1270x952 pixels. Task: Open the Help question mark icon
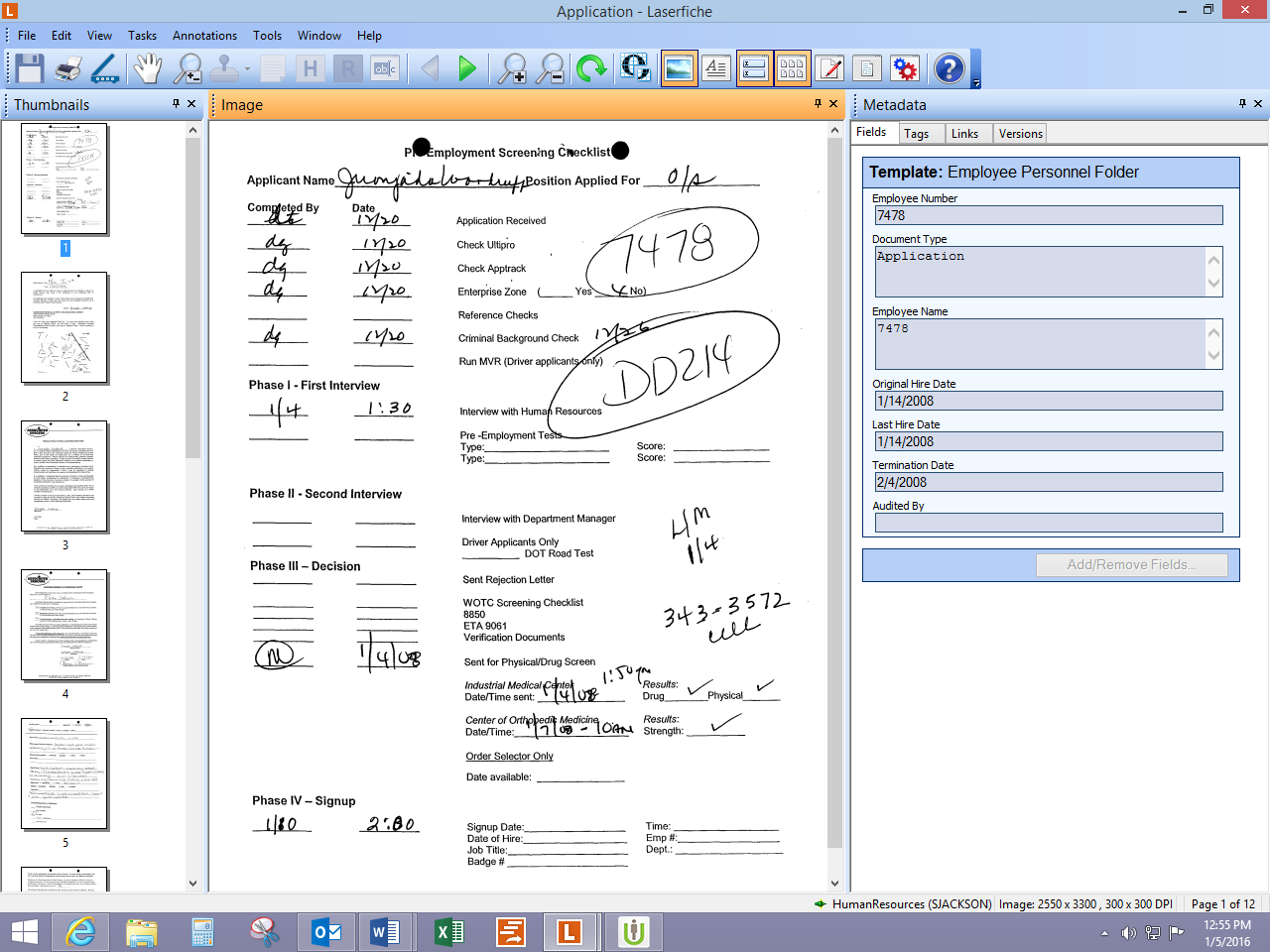pyautogui.click(x=950, y=68)
